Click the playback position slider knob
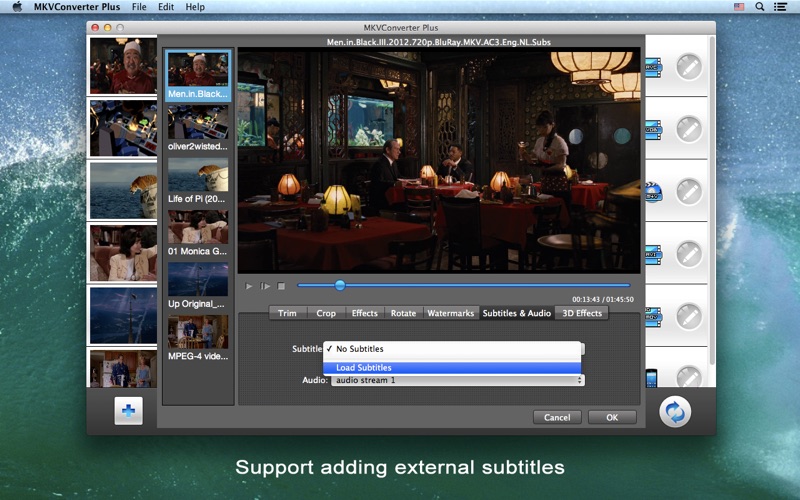The image size is (800, 500). coord(340,286)
